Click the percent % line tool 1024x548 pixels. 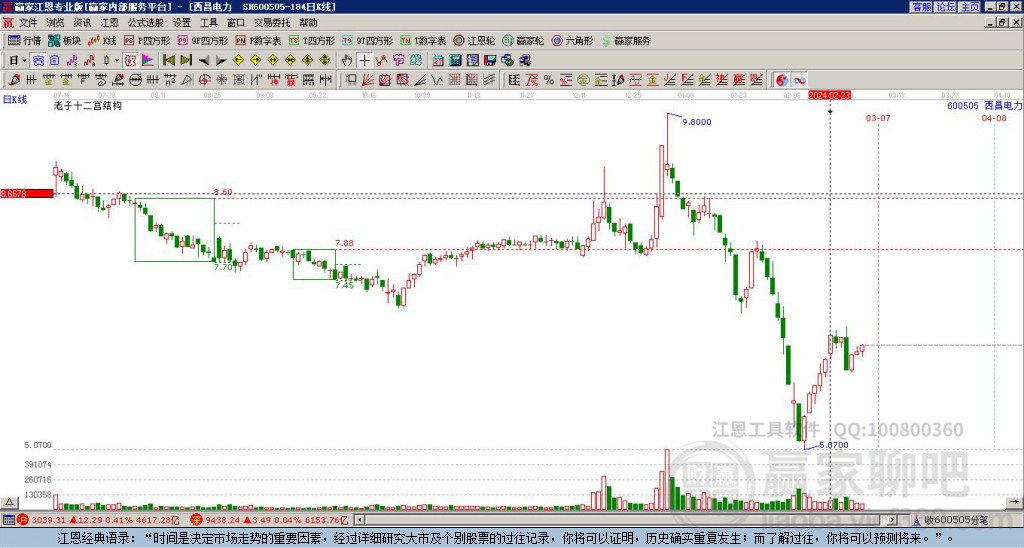click(549, 80)
